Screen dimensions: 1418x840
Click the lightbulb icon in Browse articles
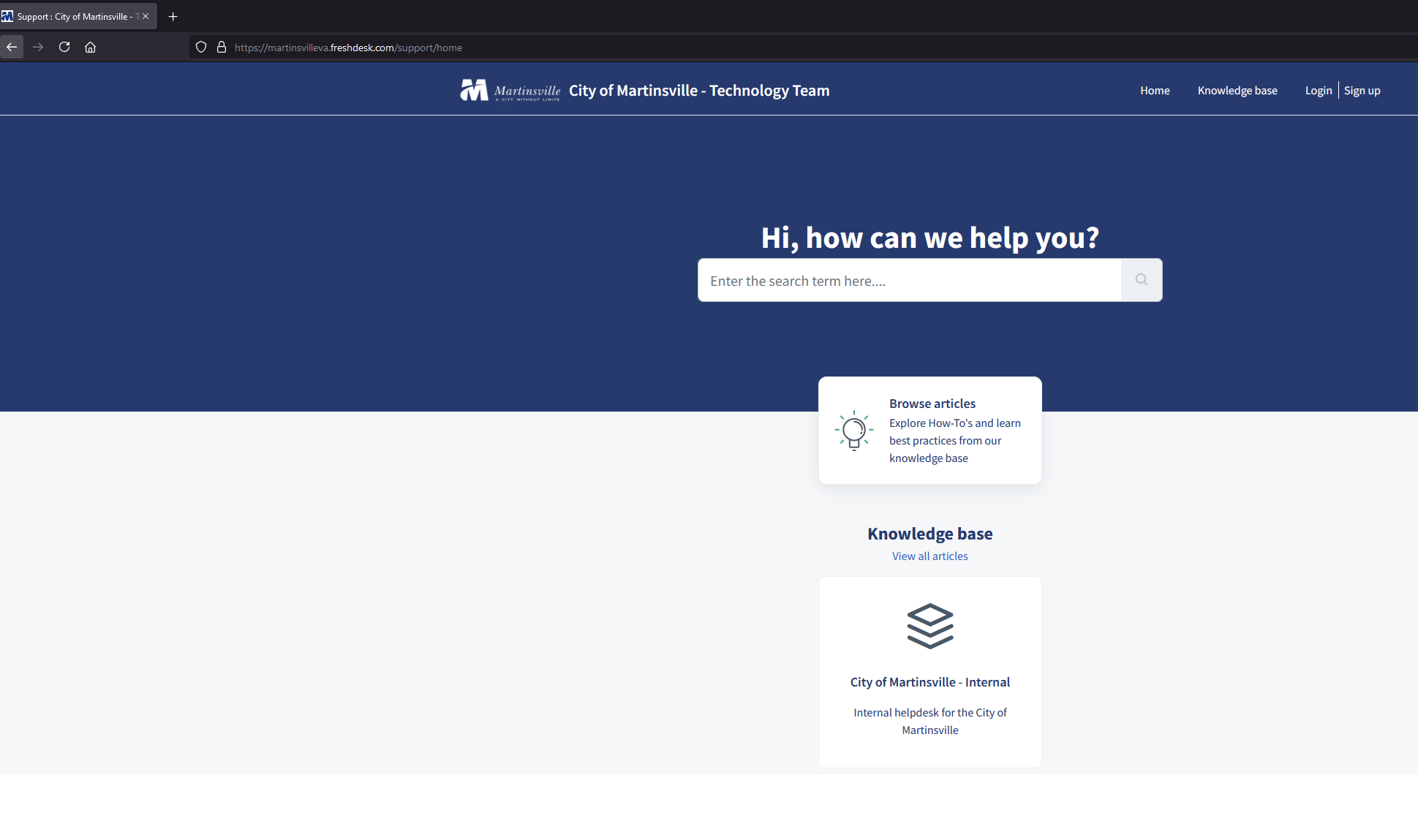tap(853, 431)
